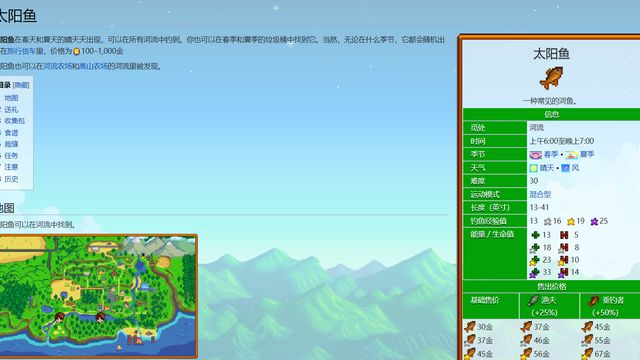This screenshot has height=360, width=640.
Task: Click the sunfish icon beside 55金
Action: pos(587,340)
